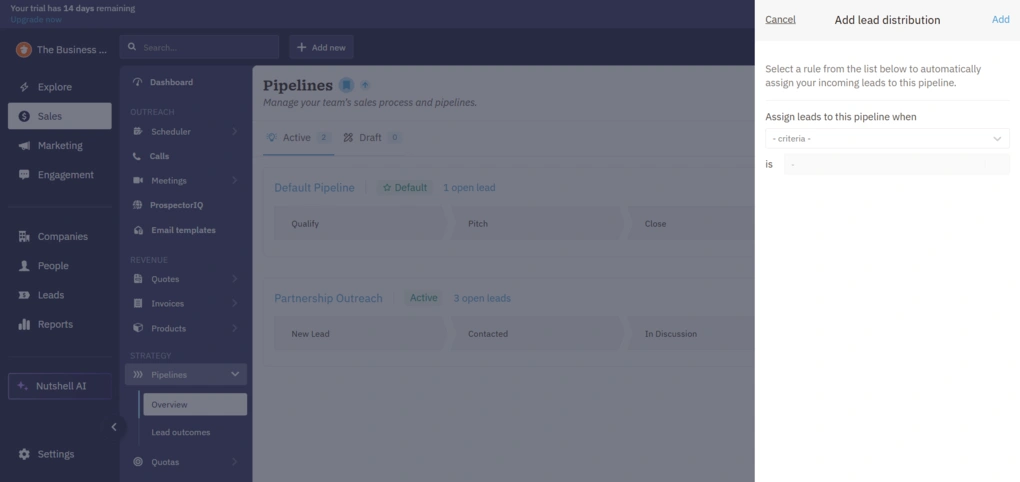The image size is (1020, 482).
Task: Click the Explore lightning icon in sidebar
Action: [24, 87]
